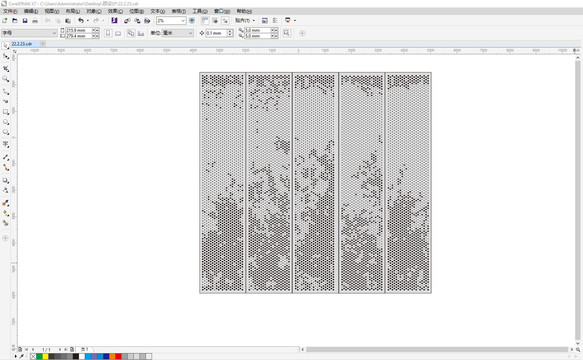Open the zoom level dropdown showing 2%
This screenshot has height=360, width=583.
coord(183,20)
